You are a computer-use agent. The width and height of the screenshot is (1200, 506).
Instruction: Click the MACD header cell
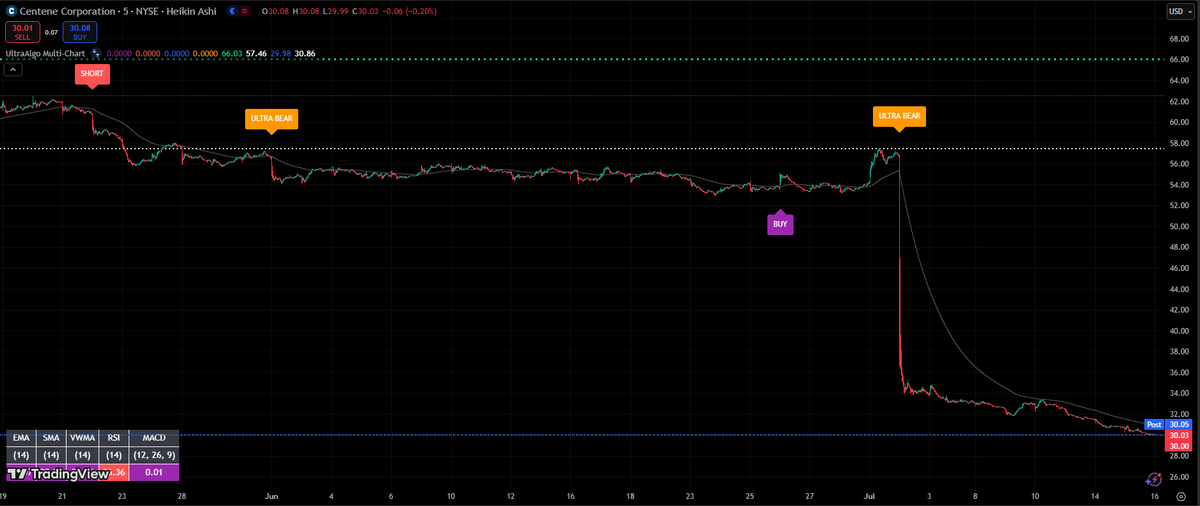tap(154, 438)
